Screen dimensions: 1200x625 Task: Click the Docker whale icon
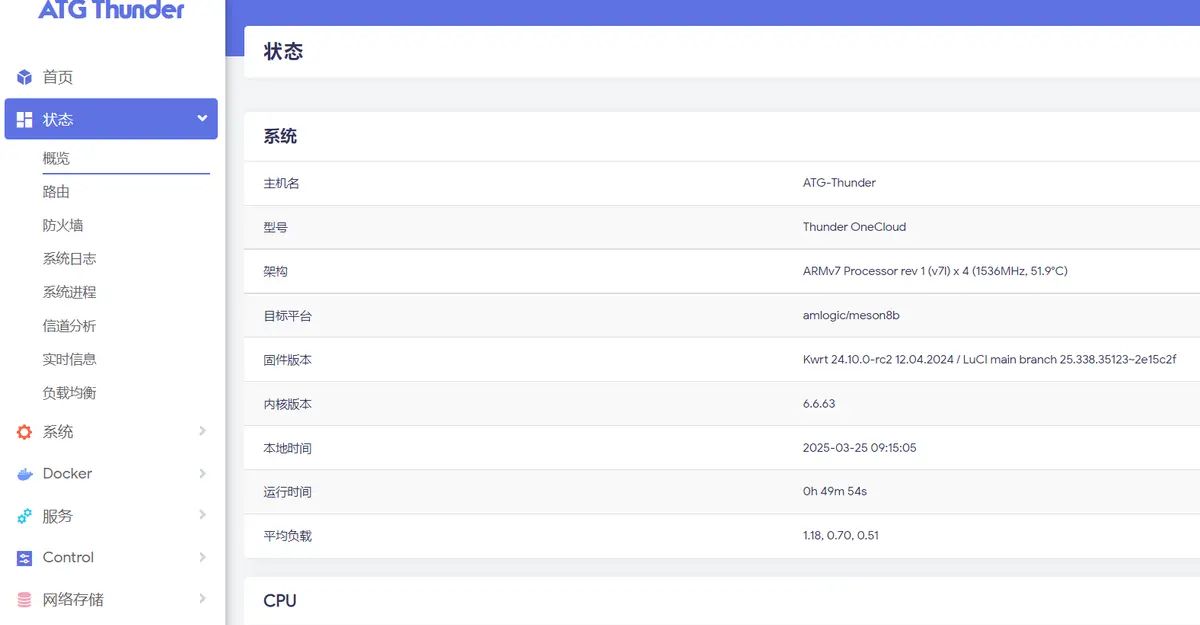(x=25, y=474)
